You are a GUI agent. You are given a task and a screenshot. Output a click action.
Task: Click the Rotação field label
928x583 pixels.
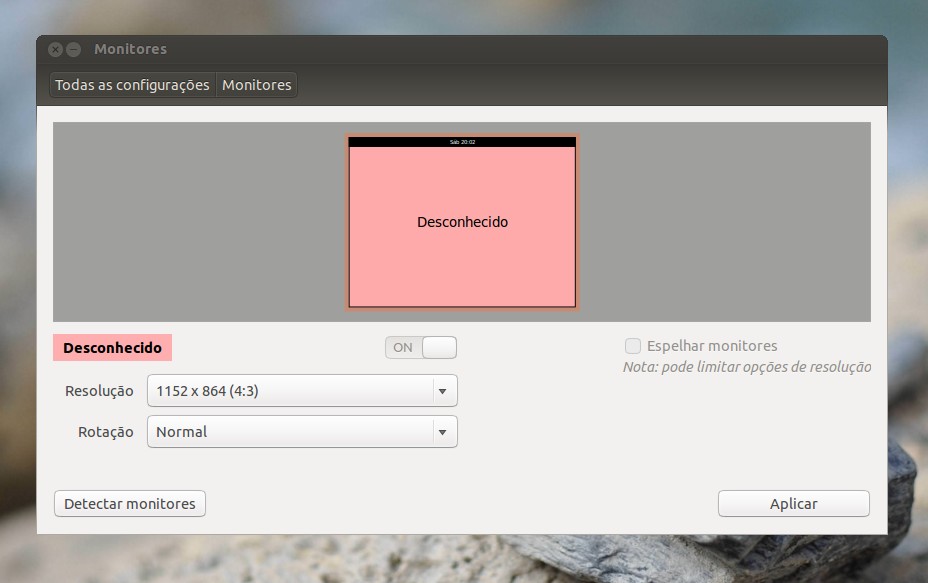[x=105, y=432]
